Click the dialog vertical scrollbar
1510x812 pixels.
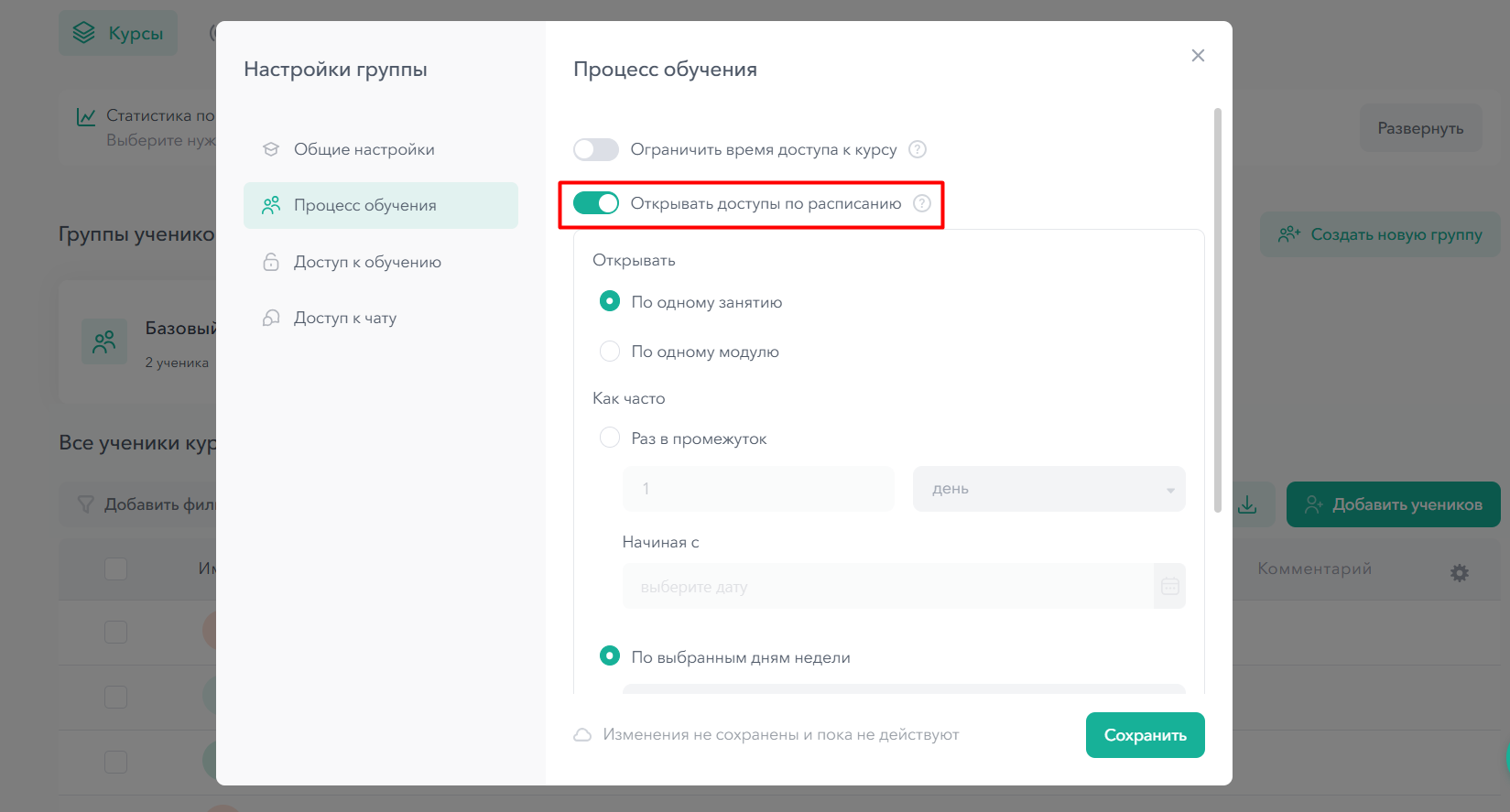[1217, 311]
